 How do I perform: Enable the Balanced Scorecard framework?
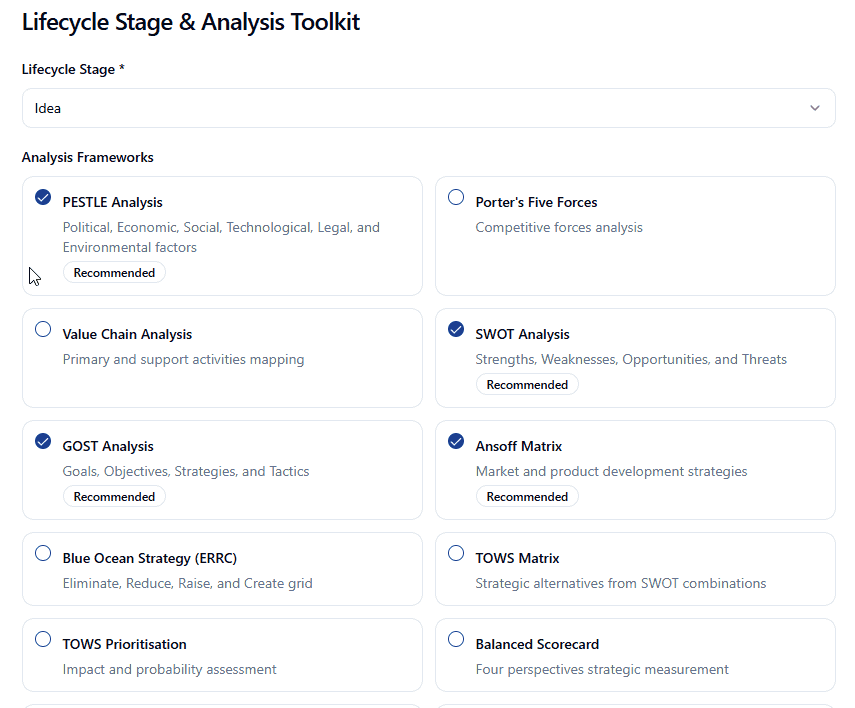(x=456, y=639)
